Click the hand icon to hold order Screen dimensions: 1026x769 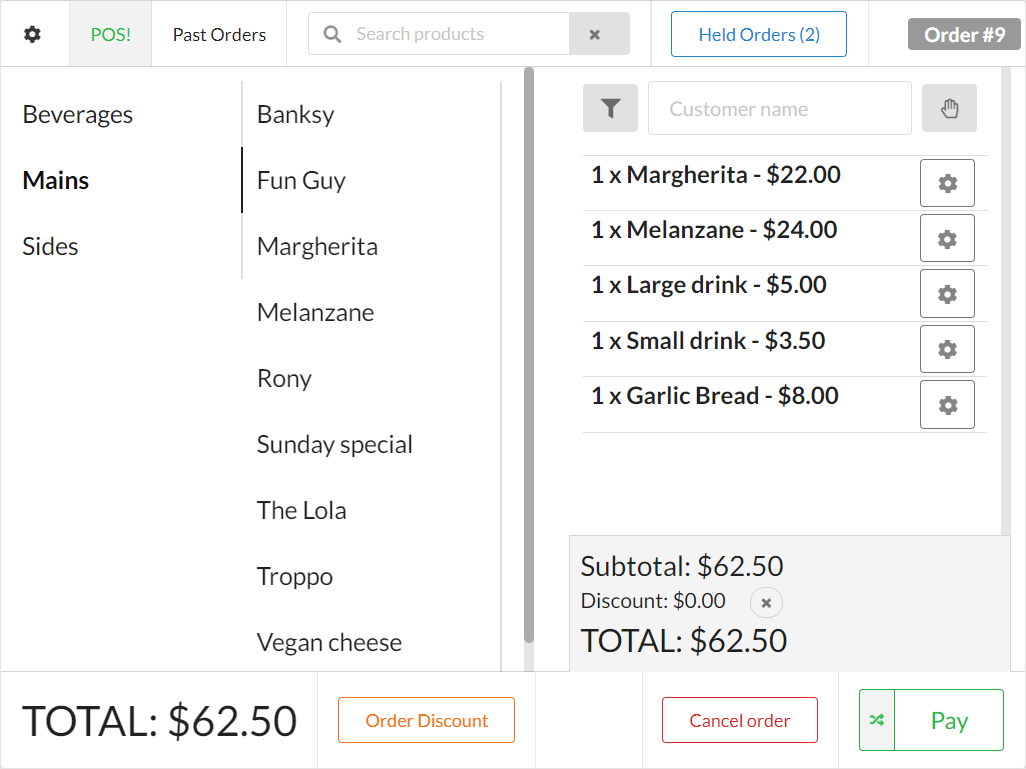[949, 108]
